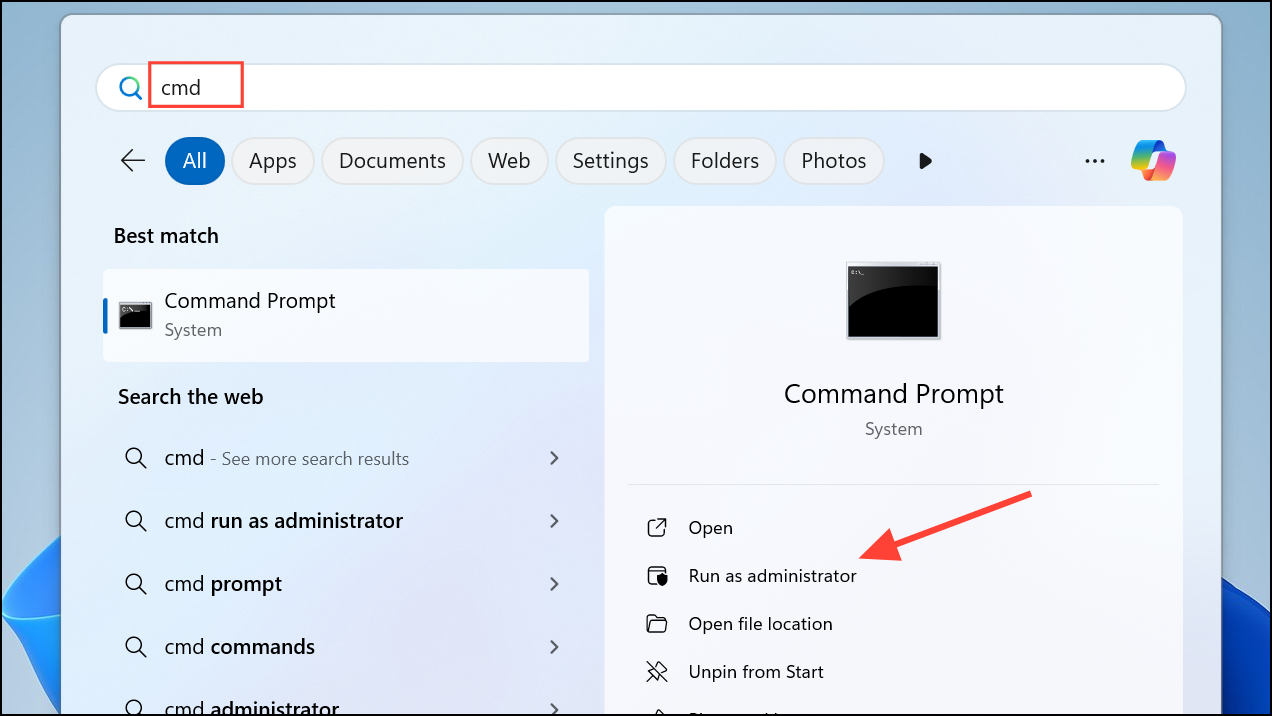Expand the 'cmd prompt' suggestion arrow
The height and width of the screenshot is (716, 1272).
click(x=554, y=584)
